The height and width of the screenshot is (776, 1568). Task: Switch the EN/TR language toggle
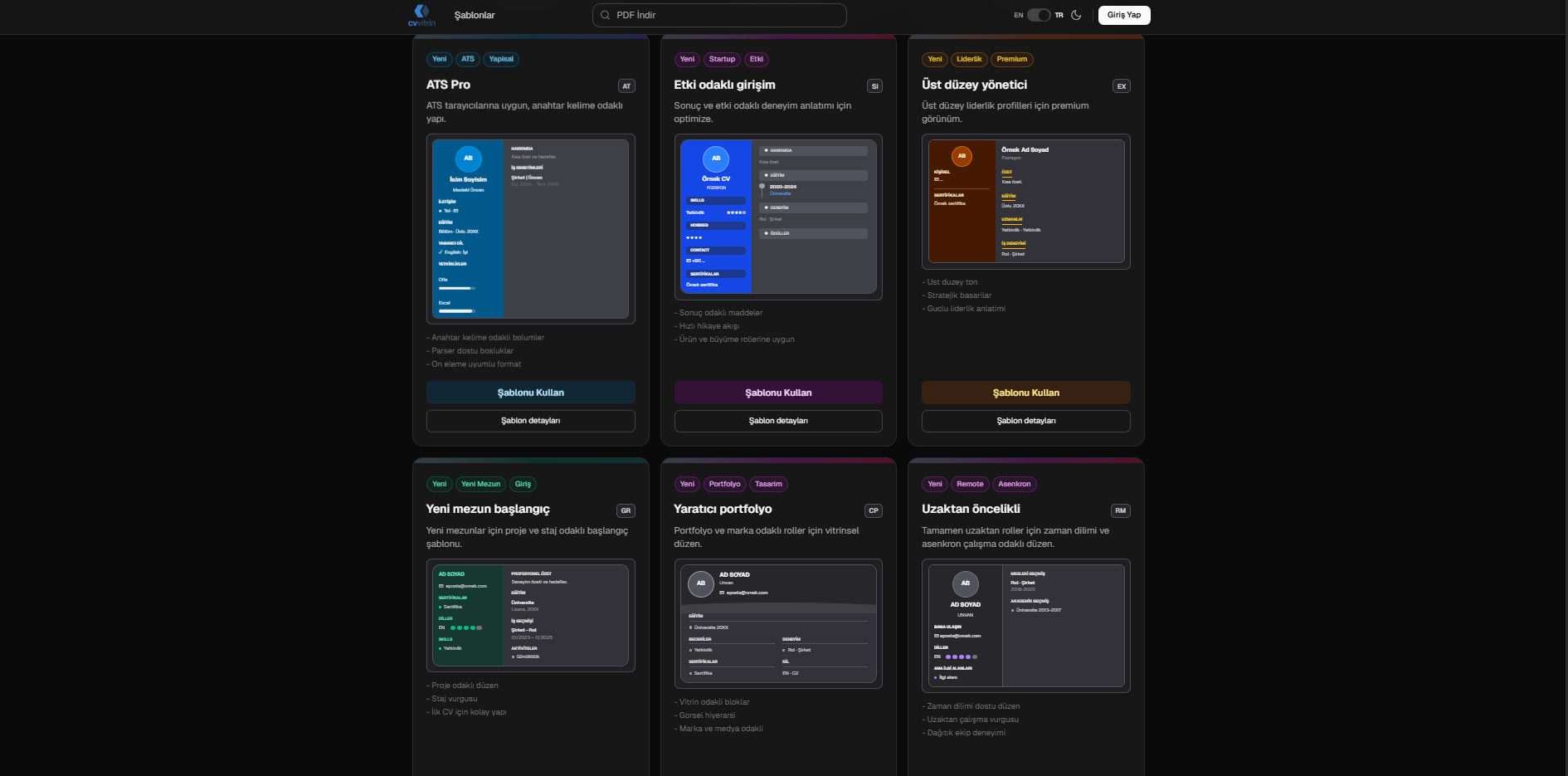(x=1039, y=15)
